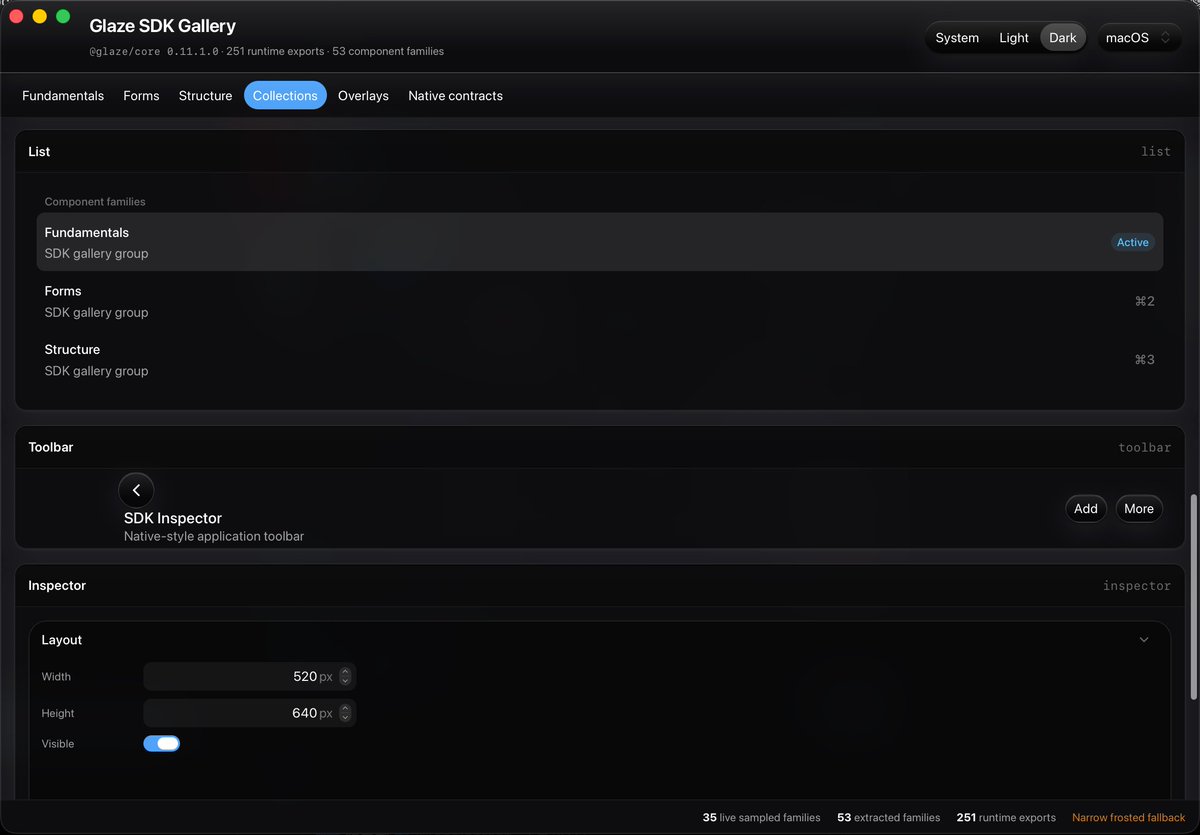Open the macOS platform dropdown
This screenshot has height=835, width=1200.
click(1139, 38)
